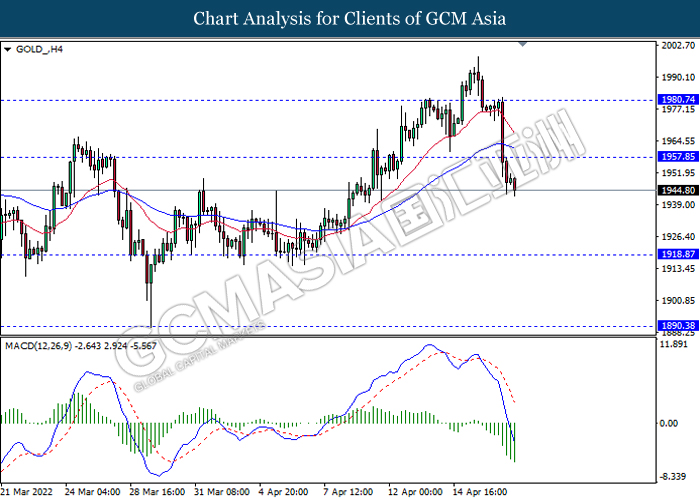The width and height of the screenshot is (700, 500).
Task: Click the 1990.10 price scale value
Action: click(x=678, y=78)
